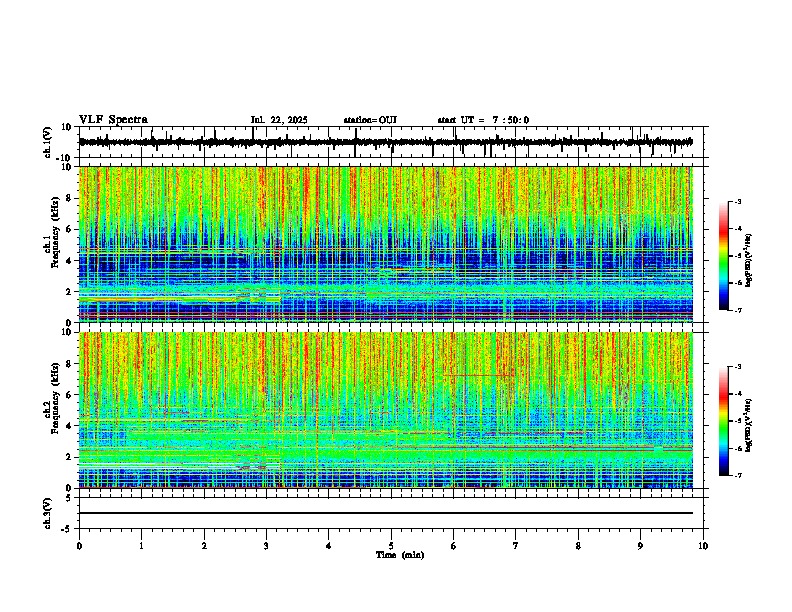Viewport: 792px width, 612px height.
Task: Click the 'ch.3(V)' axis label
Action: [48, 514]
